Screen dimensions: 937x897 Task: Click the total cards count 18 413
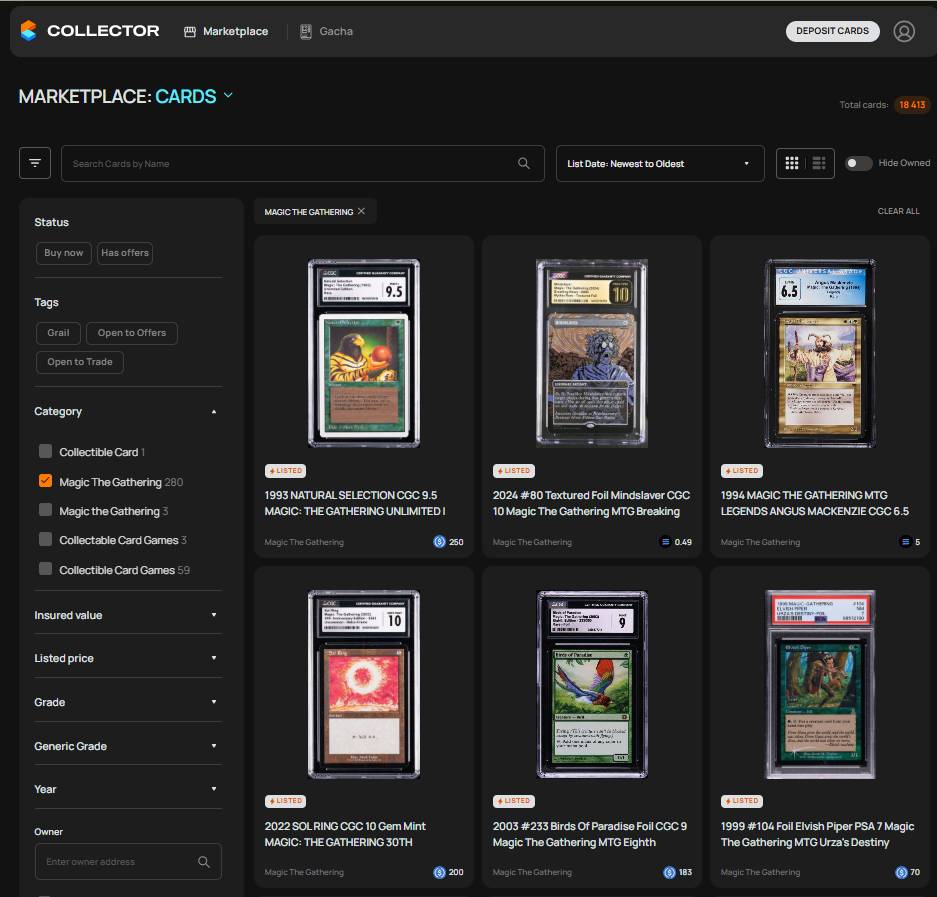912,105
